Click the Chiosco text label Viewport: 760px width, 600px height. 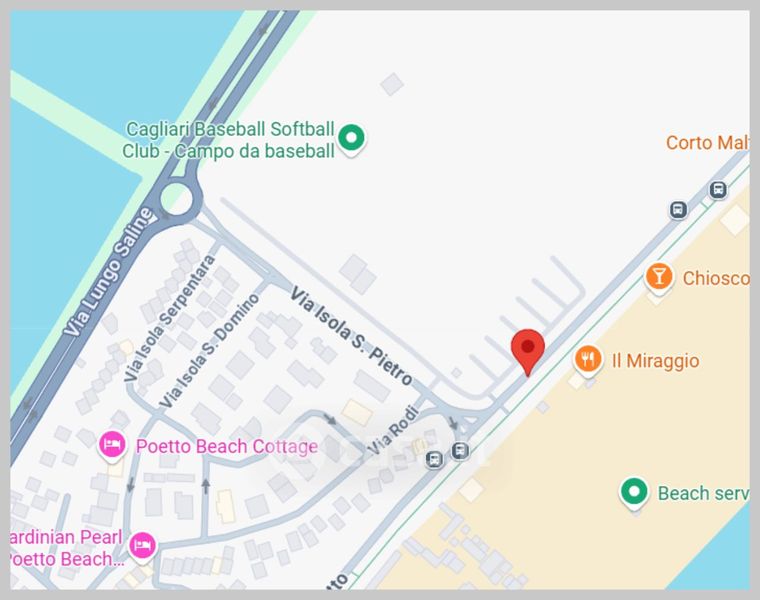pos(716,278)
